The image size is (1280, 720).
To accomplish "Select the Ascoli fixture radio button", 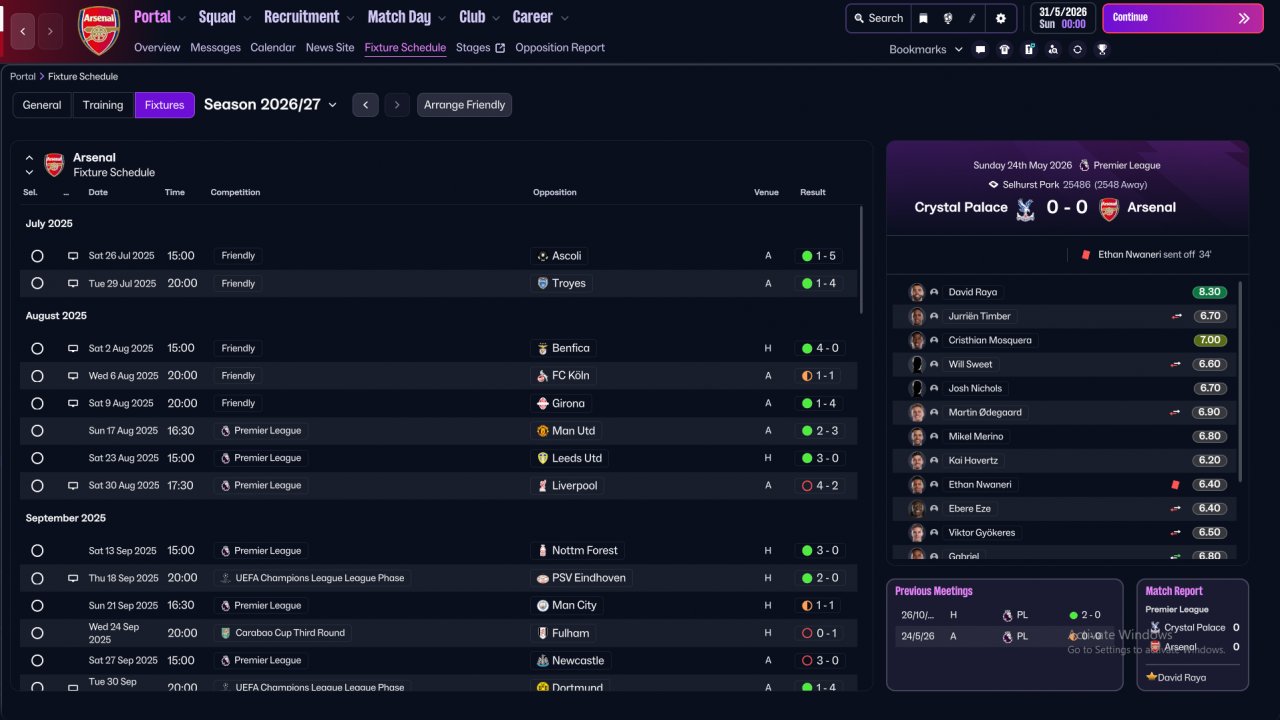I will click(x=37, y=256).
